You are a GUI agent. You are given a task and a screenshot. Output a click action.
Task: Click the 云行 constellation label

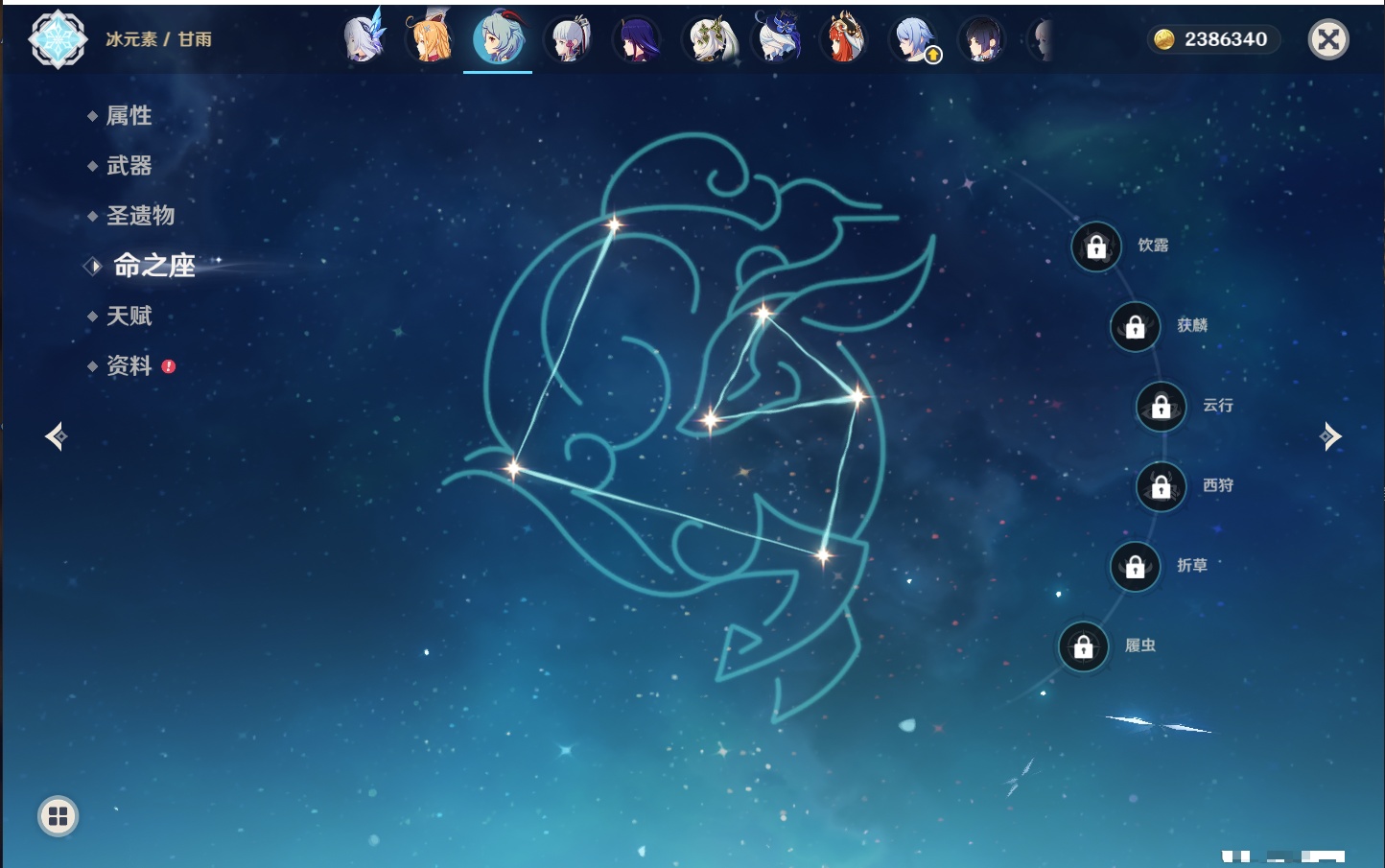pos(1218,406)
